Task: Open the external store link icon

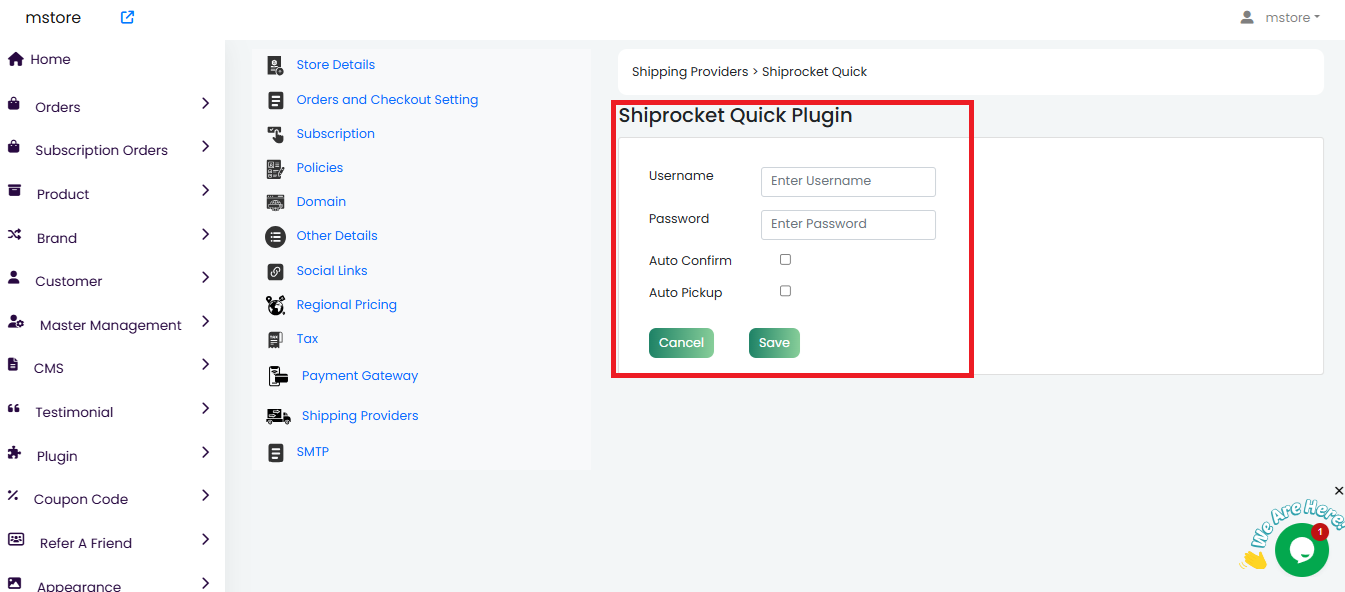Action: tap(127, 17)
